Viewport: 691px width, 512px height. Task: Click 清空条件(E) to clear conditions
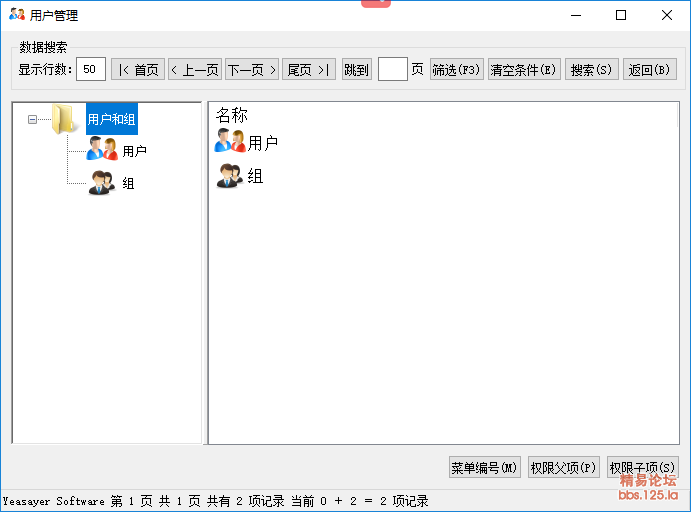coord(524,69)
